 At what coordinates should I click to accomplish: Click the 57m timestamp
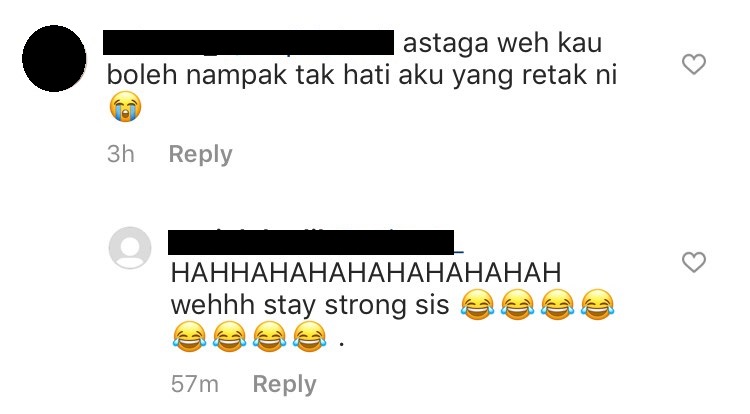coord(195,384)
